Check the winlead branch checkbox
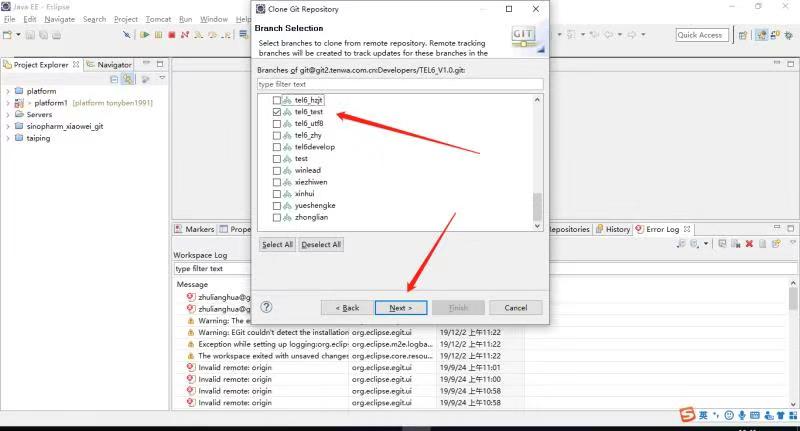The image size is (800, 431). coord(277,170)
